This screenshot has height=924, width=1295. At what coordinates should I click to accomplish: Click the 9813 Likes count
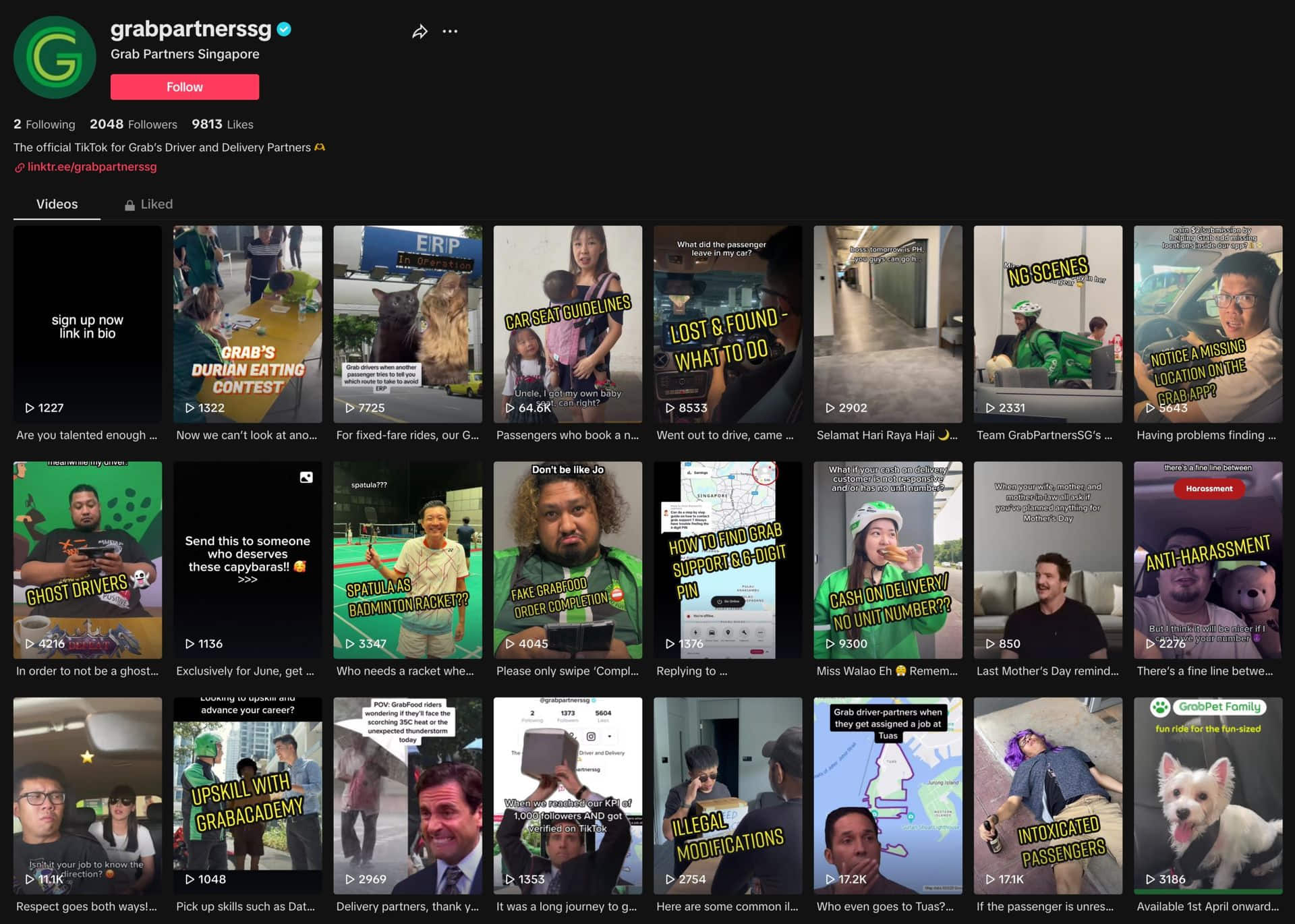223,124
